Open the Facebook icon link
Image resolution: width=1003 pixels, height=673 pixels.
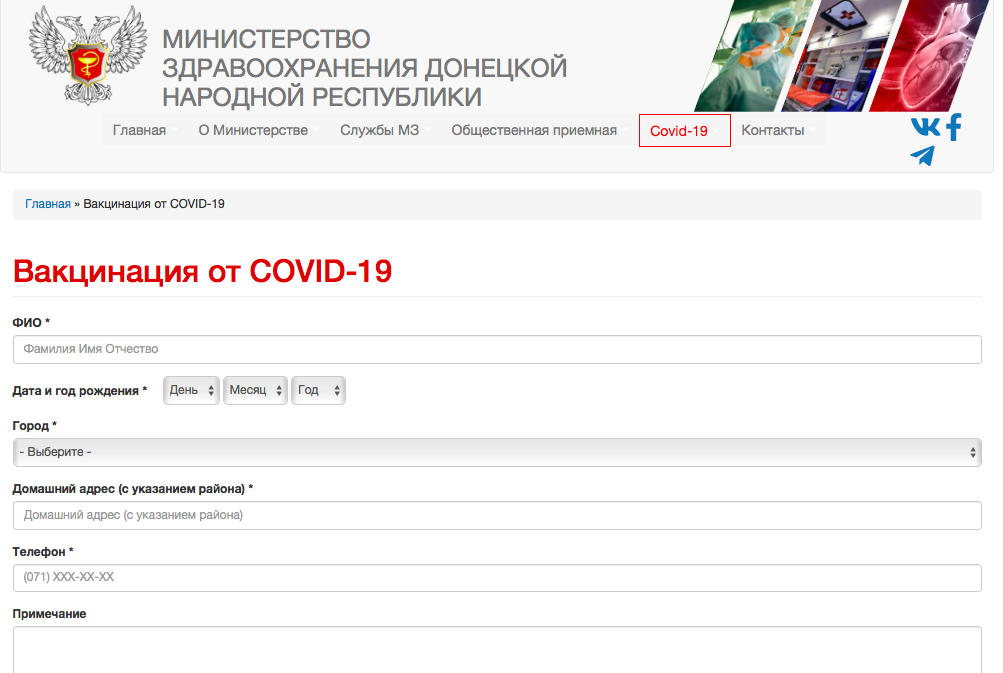coord(953,127)
